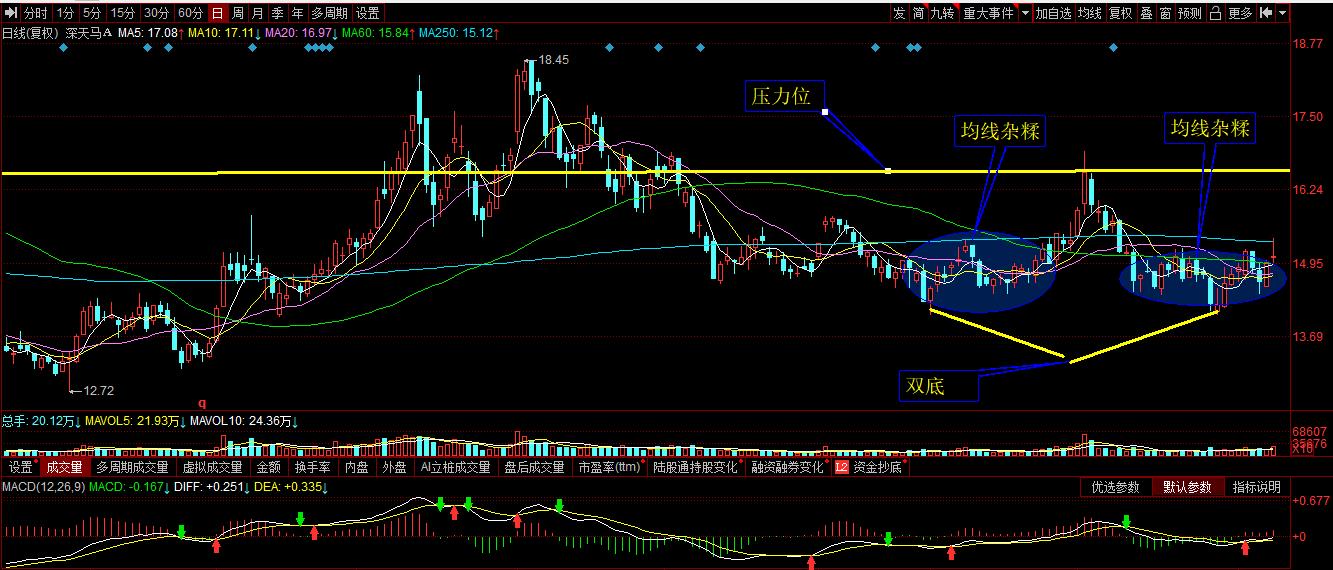
Task: Switch to the 周 weekly period
Action: [237, 13]
